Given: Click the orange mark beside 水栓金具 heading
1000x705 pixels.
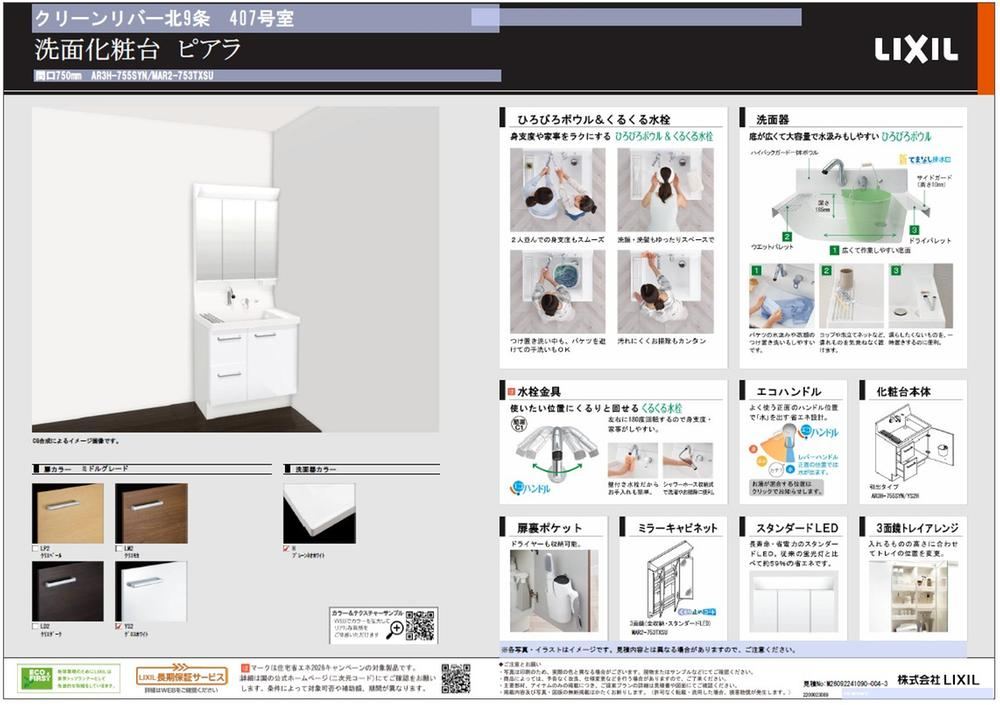Looking at the screenshot, I should tap(511, 391).
